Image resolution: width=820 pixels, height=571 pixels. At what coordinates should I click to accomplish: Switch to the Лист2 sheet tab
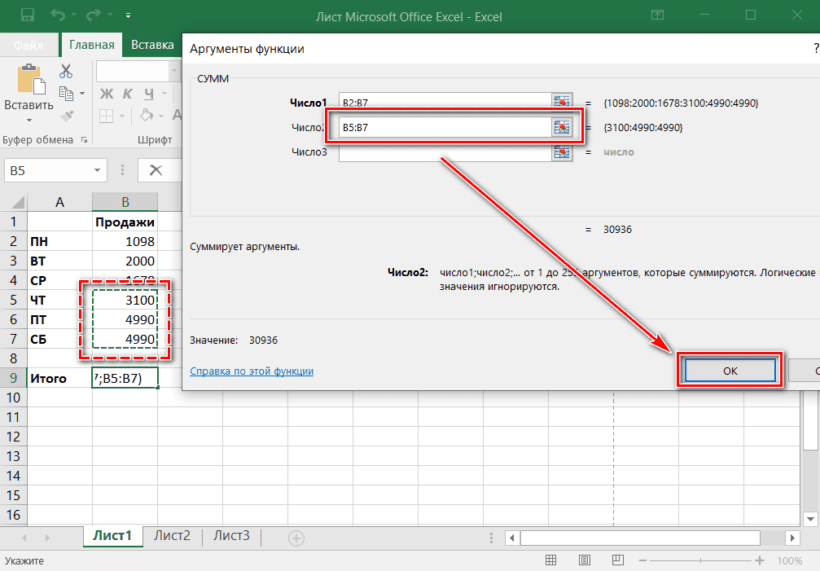tap(172, 536)
